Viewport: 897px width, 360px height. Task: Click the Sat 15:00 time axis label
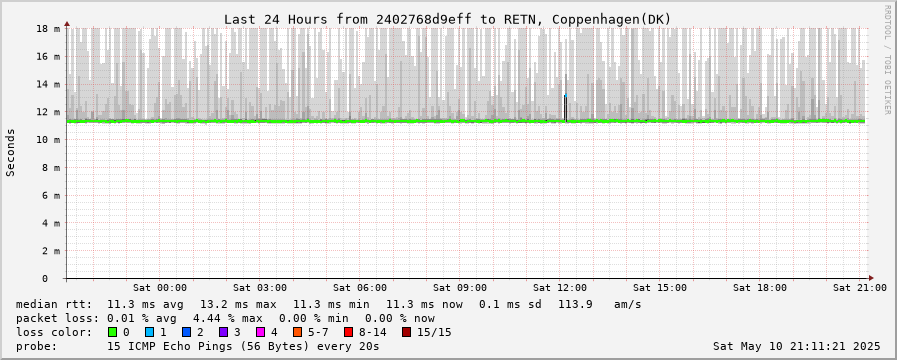(660, 288)
